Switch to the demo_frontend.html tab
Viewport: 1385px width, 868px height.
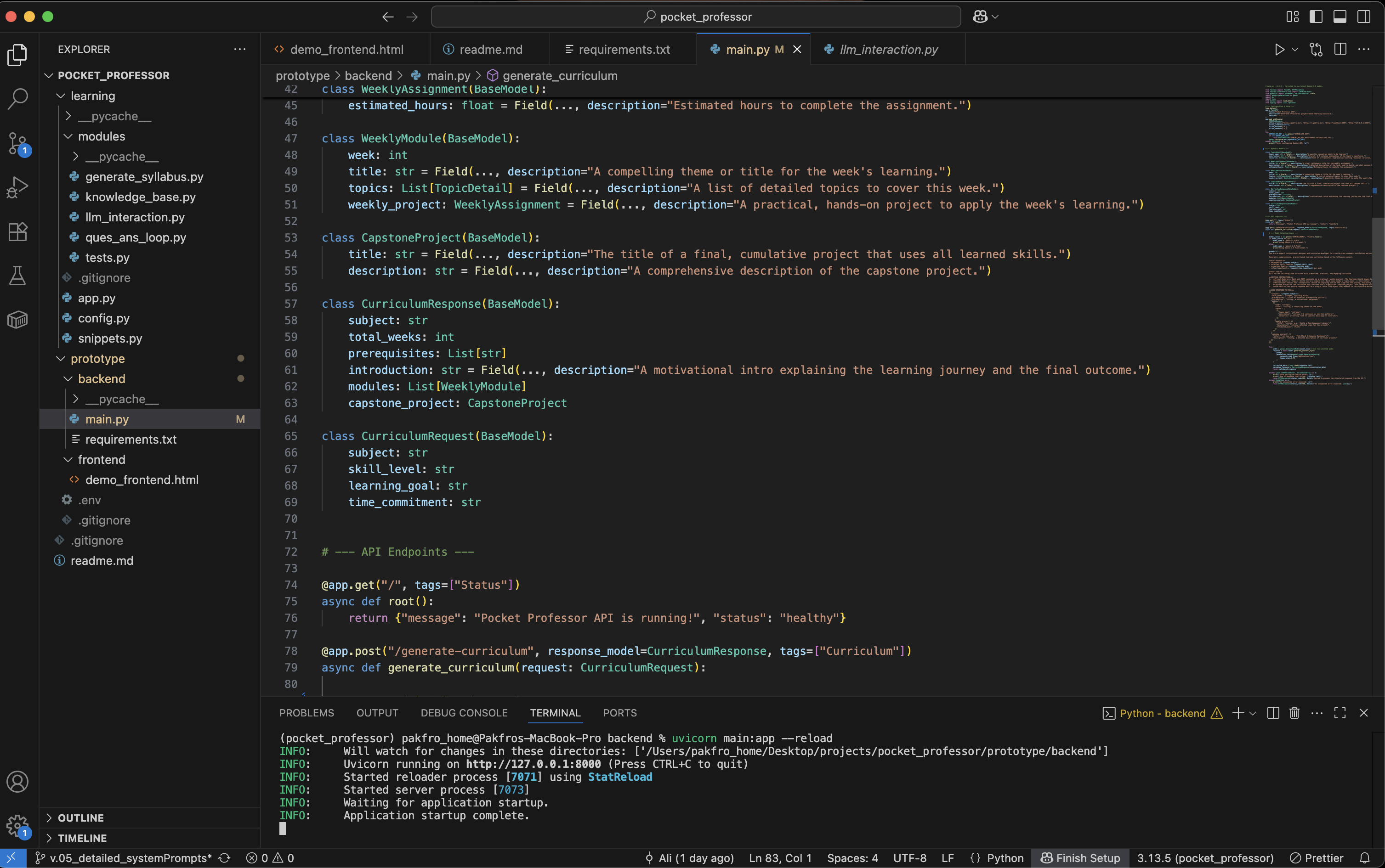(346, 50)
